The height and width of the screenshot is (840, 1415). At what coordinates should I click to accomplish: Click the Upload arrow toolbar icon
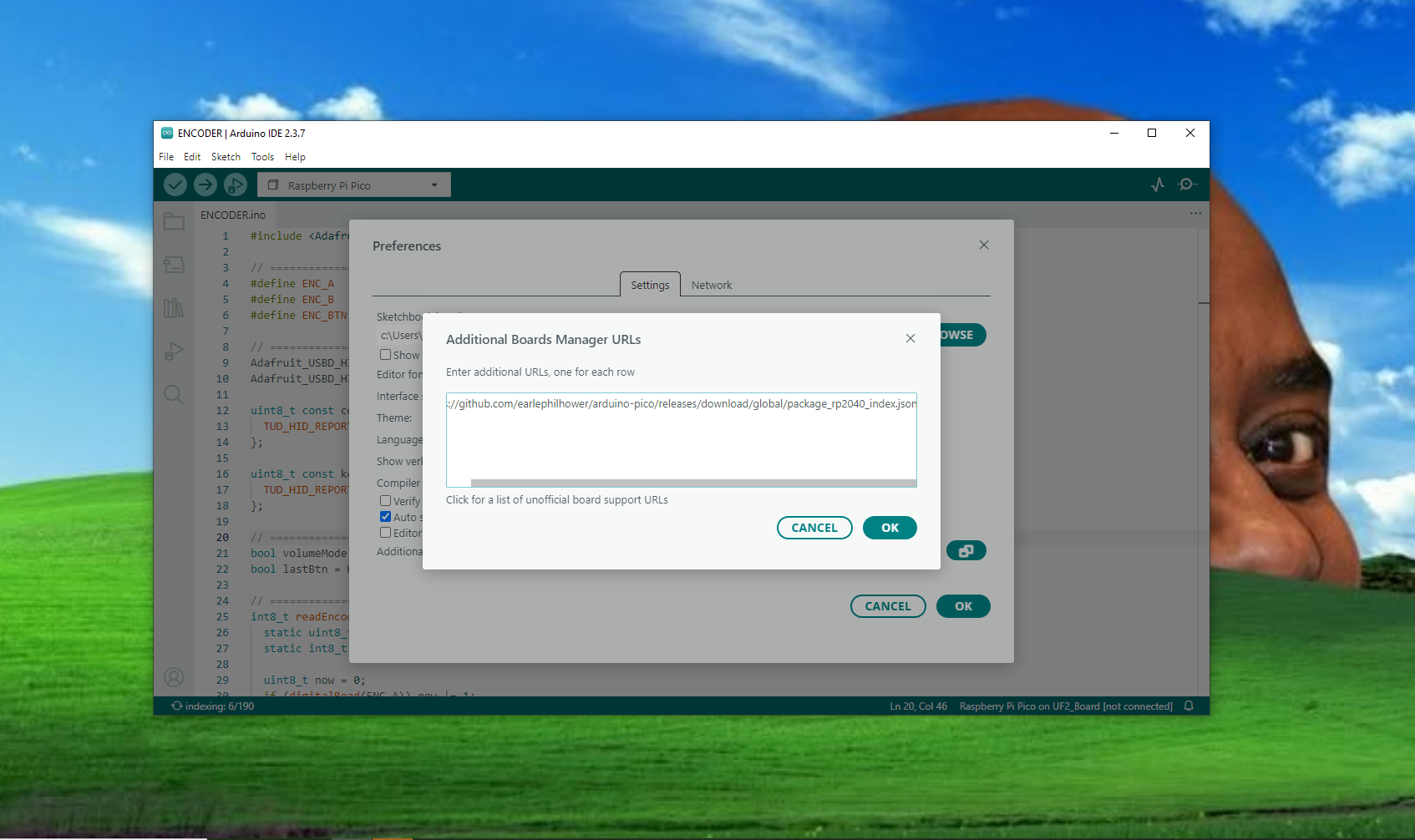point(205,185)
